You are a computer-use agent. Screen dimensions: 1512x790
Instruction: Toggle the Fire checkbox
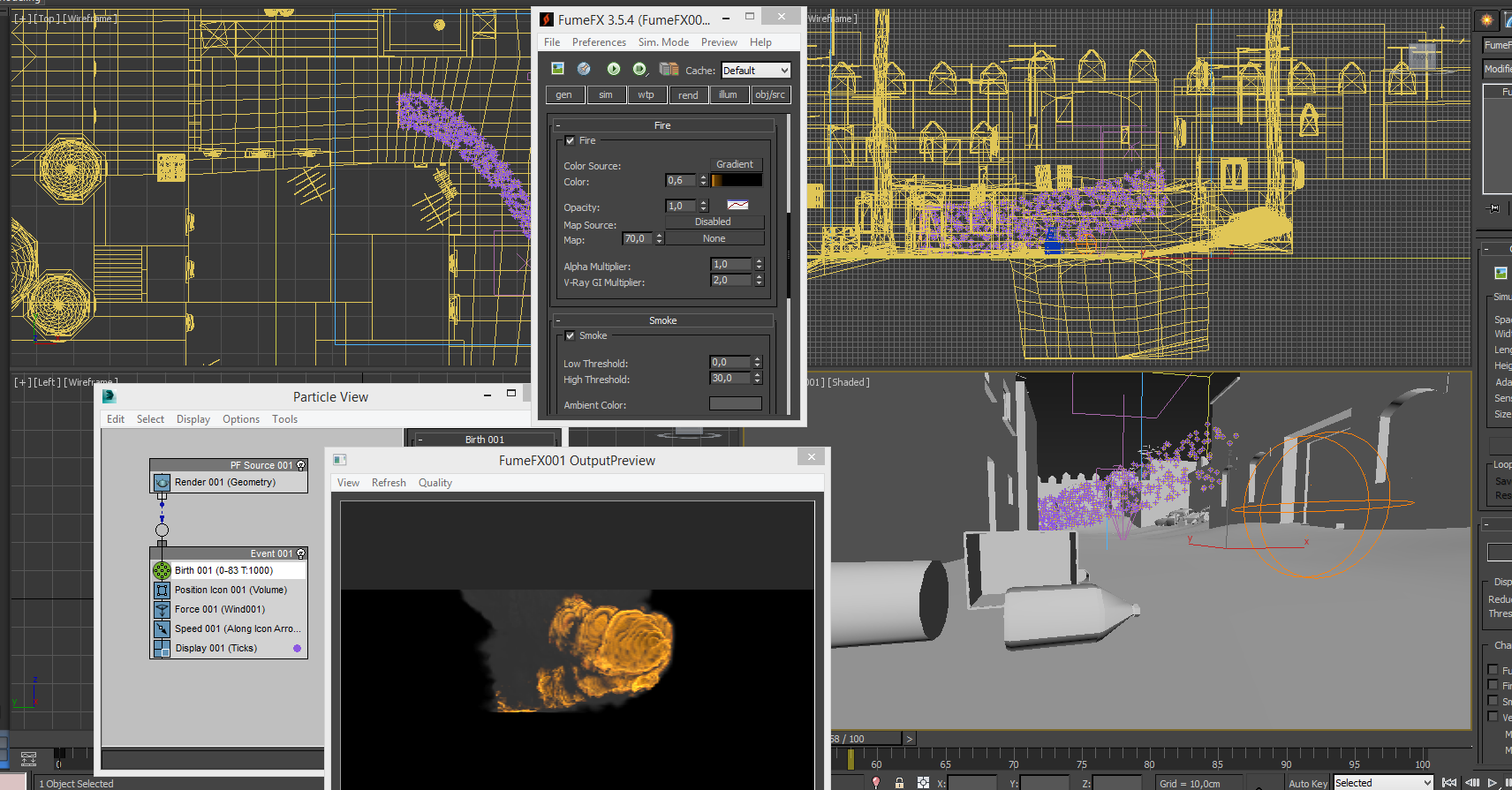tap(570, 140)
